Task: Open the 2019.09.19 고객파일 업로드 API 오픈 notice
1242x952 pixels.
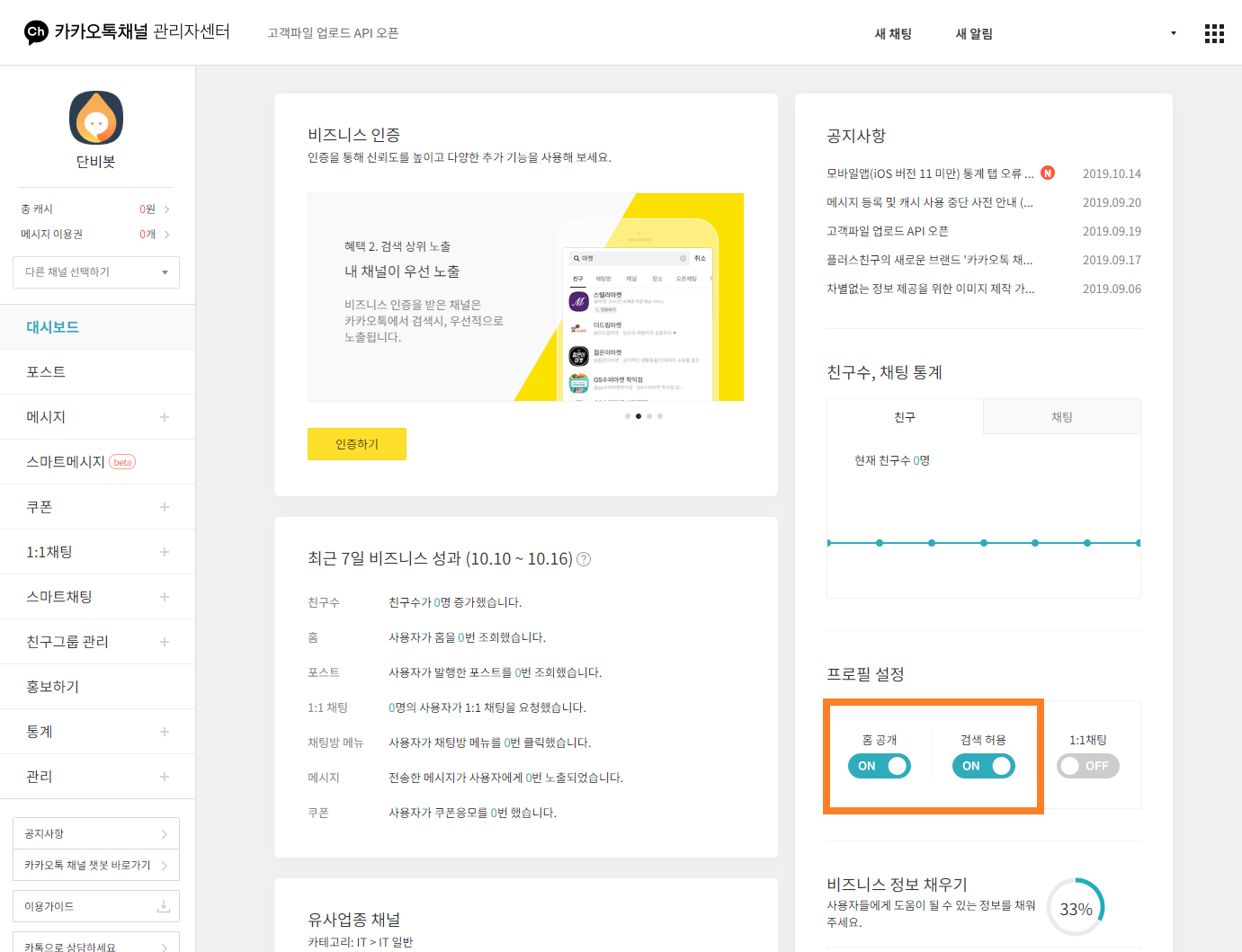Action: click(888, 231)
